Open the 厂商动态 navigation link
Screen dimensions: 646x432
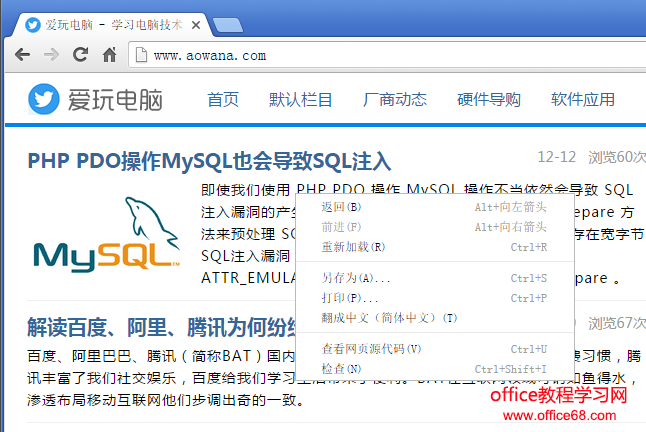tap(395, 100)
